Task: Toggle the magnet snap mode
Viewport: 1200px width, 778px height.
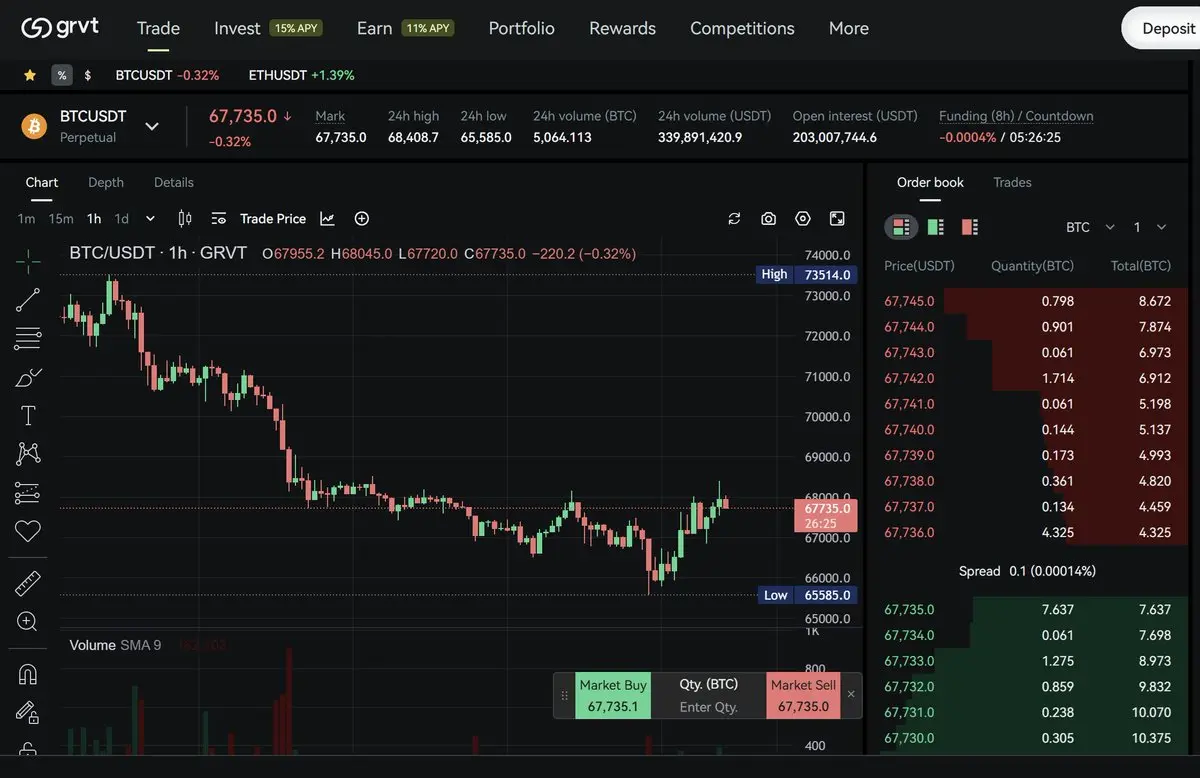Action: click(28, 674)
